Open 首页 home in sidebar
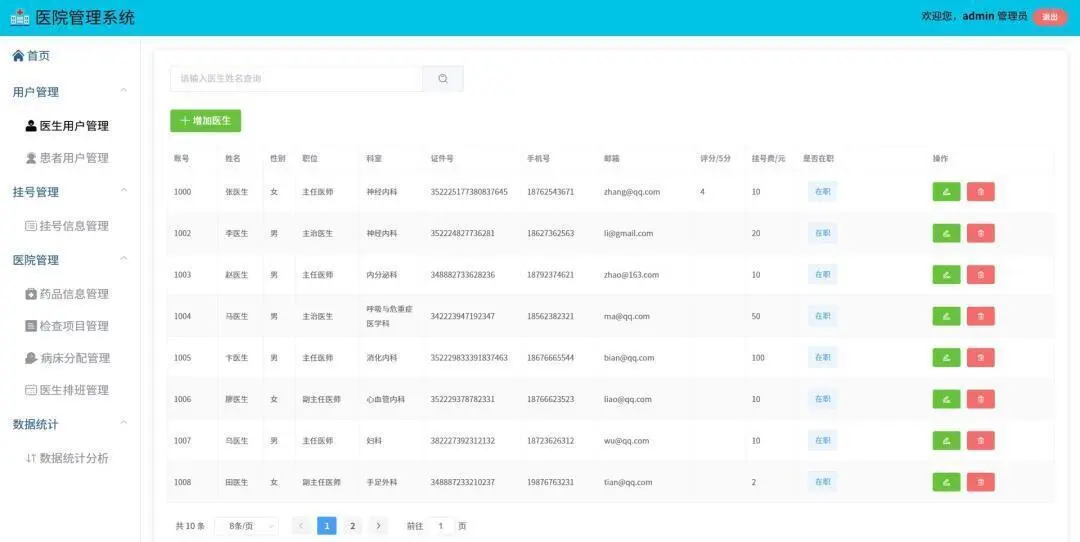The width and height of the screenshot is (1080, 542). [x=31, y=56]
